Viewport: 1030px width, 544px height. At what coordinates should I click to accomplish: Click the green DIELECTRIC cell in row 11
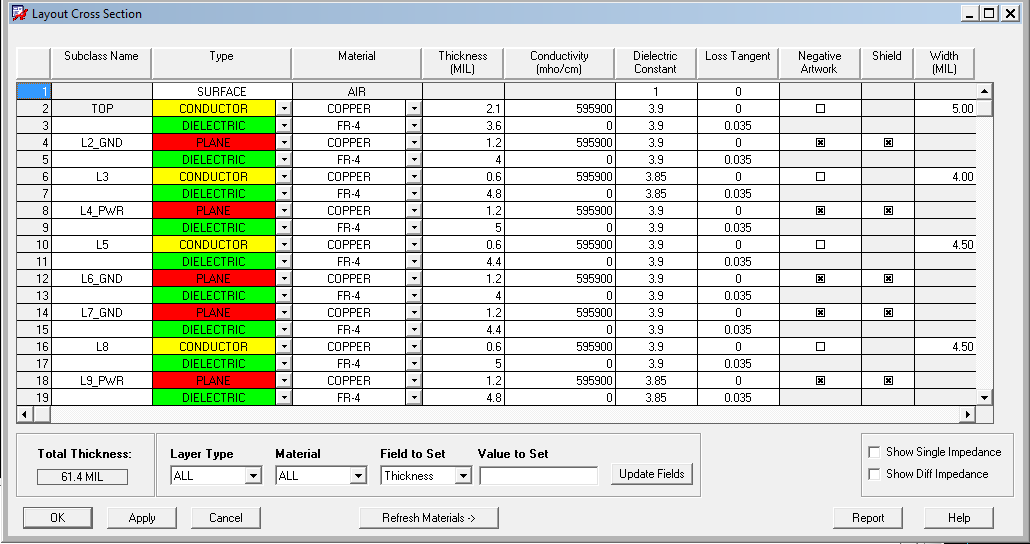pos(214,261)
